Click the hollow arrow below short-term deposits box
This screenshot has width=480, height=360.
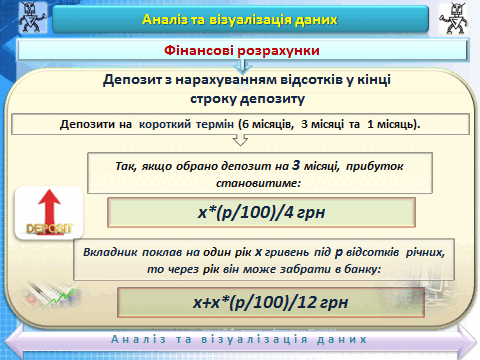[240, 140]
